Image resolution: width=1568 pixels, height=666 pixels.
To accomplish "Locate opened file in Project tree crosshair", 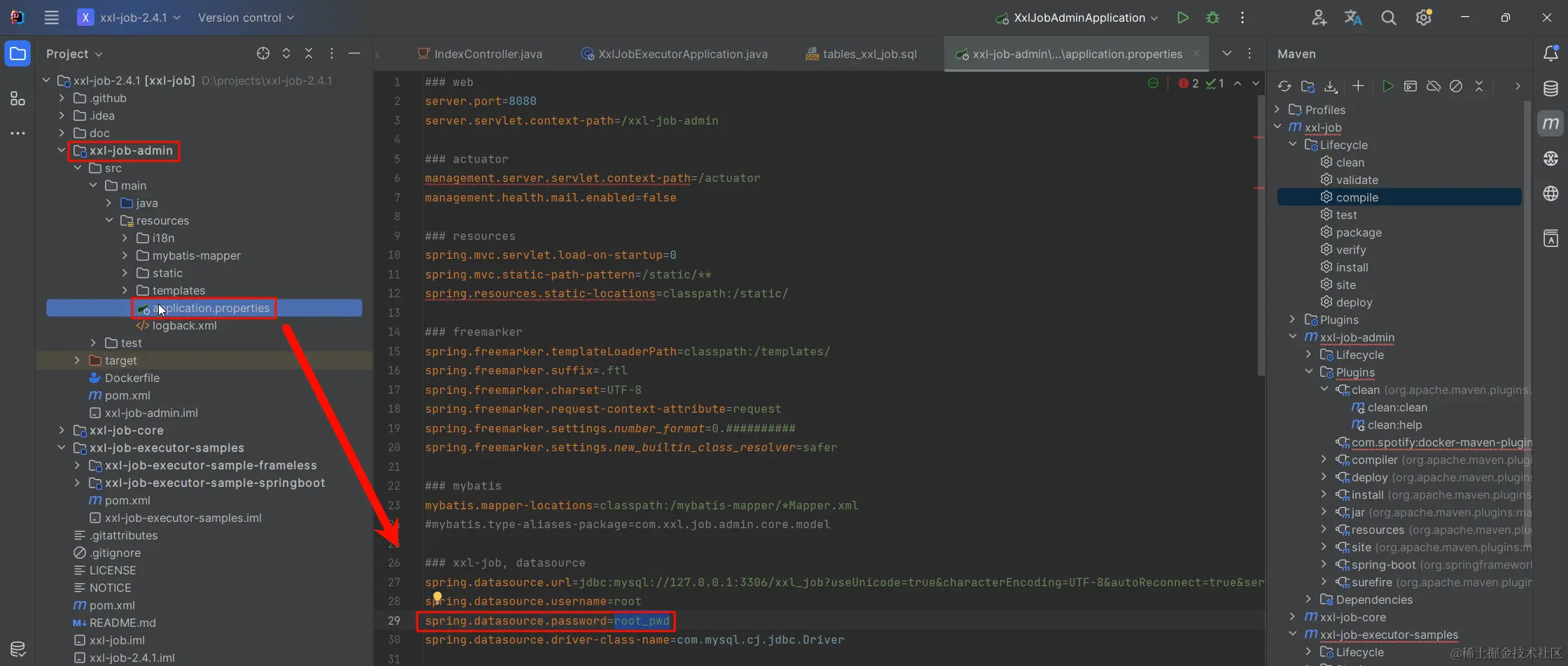I will (262, 53).
